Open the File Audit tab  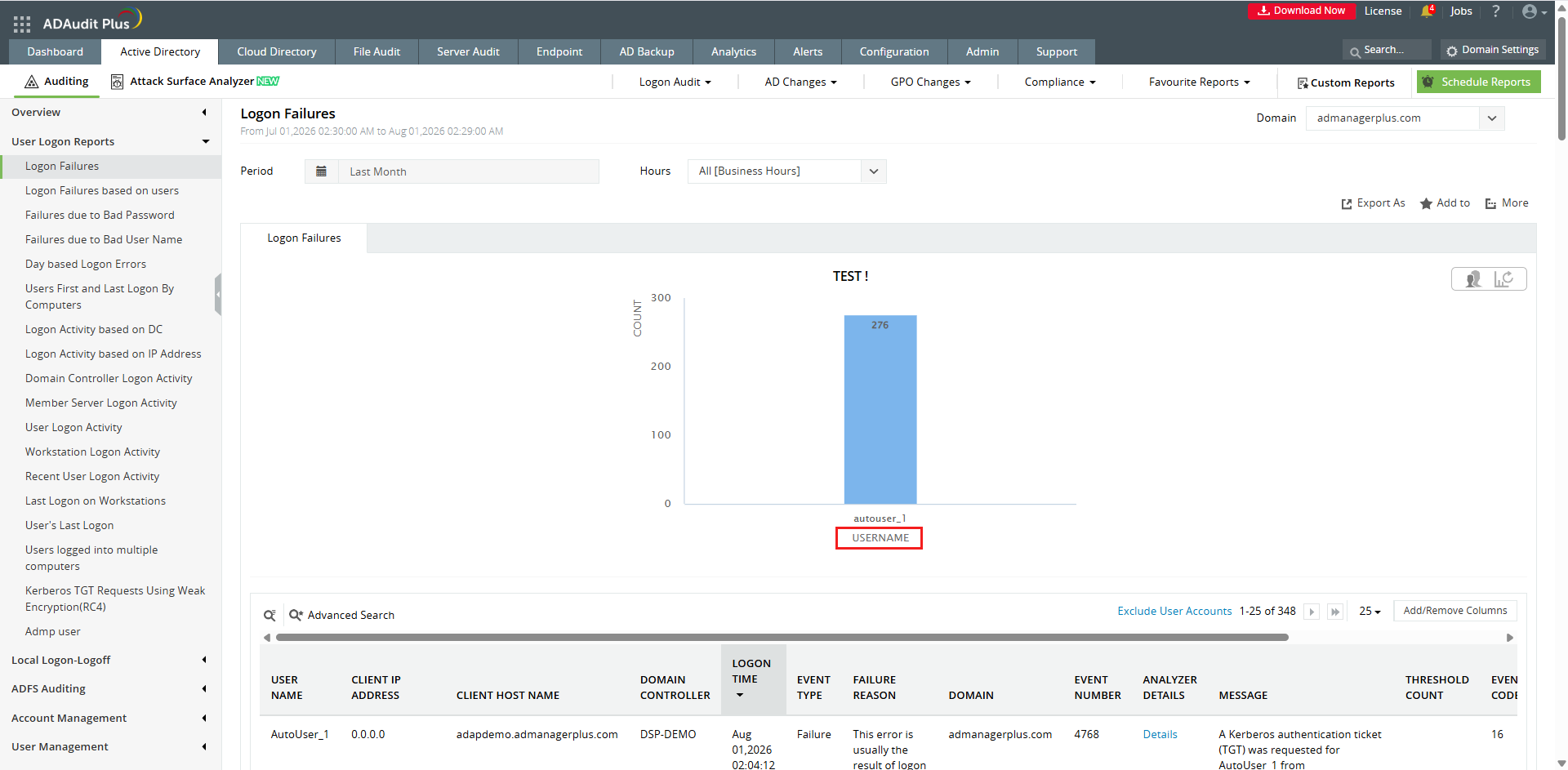[x=376, y=51]
